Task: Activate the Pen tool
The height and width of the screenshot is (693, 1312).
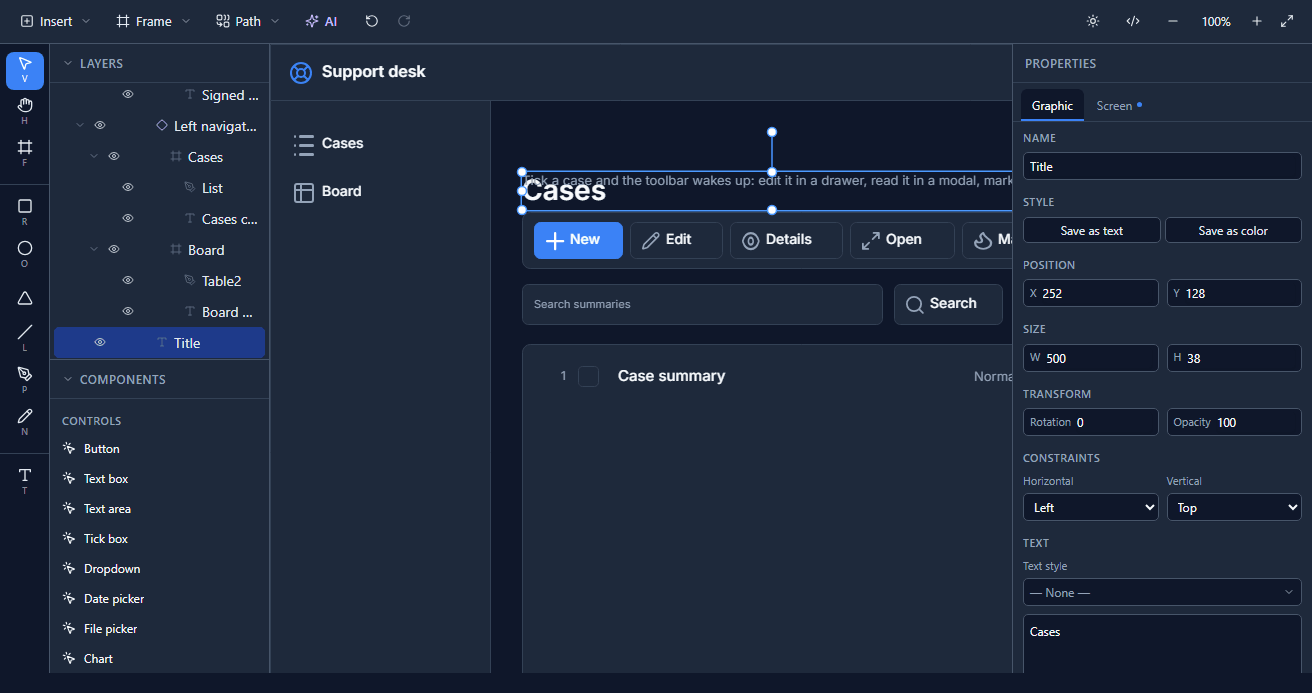Action: pyautogui.click(x=25, y=379)
